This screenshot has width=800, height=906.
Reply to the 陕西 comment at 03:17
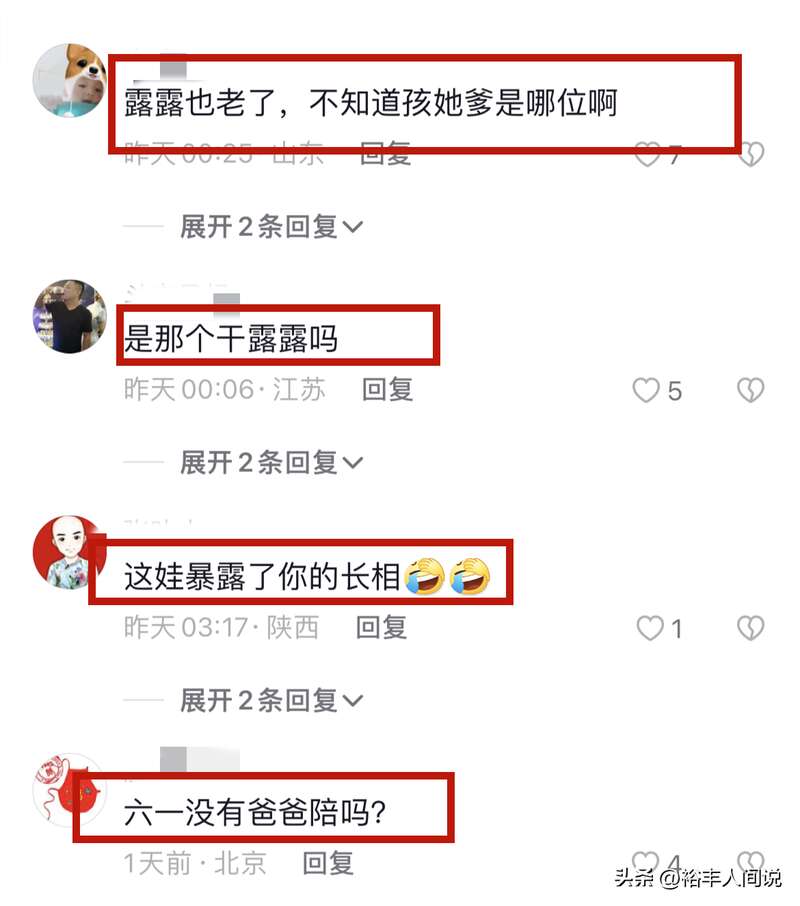tap(382, 627)
